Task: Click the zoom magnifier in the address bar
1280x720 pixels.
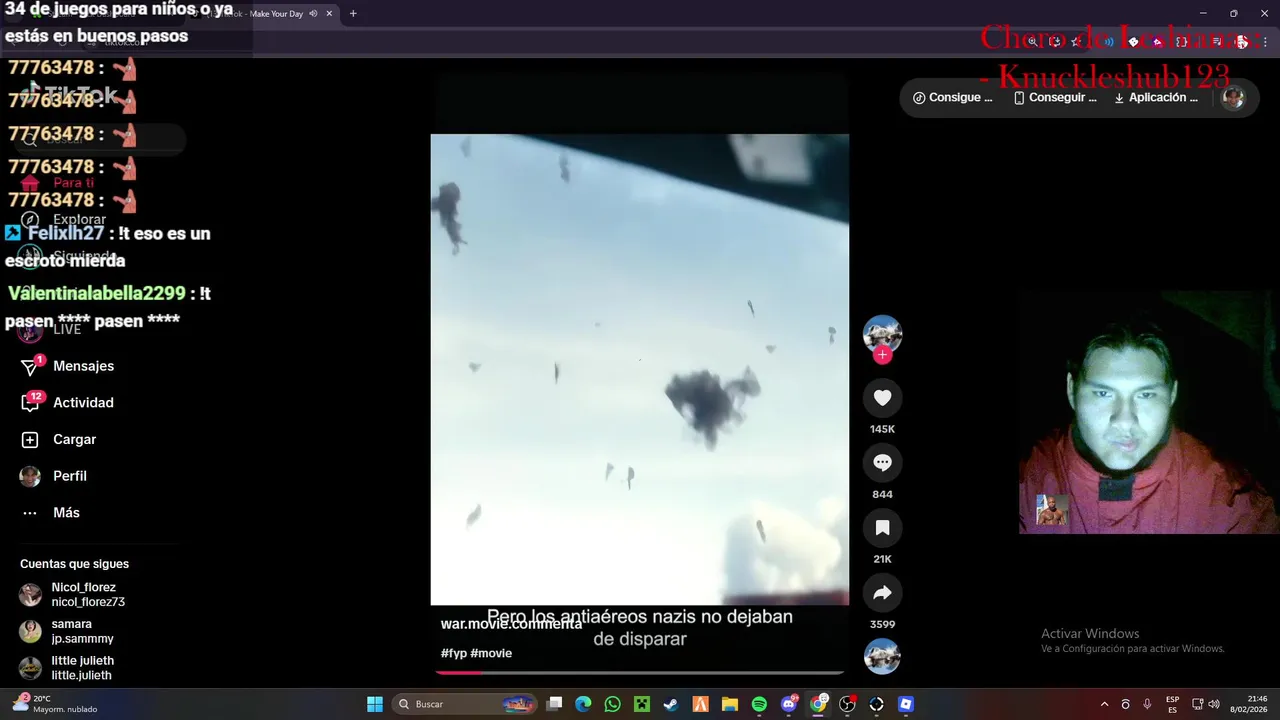Action: [x=1033, y=42]
